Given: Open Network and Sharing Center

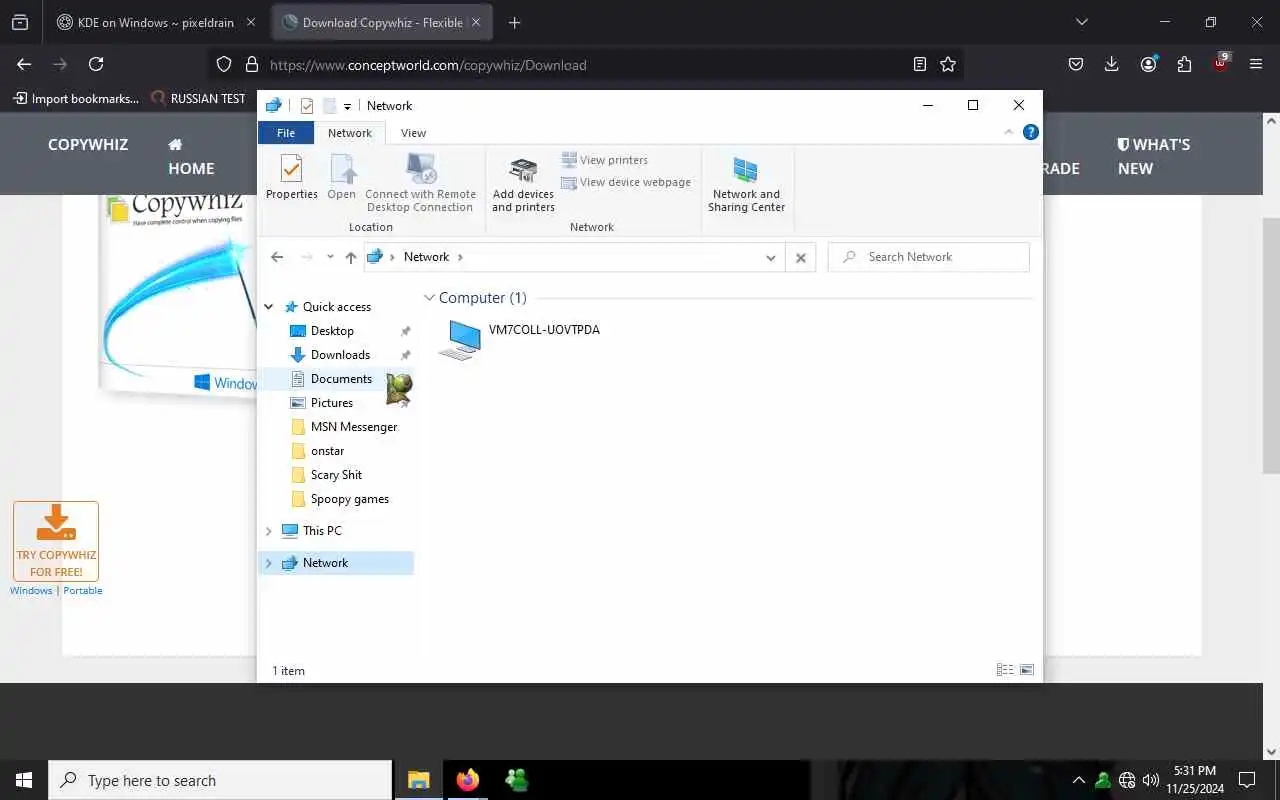Looking at the screenshot, I should point(746,184).
